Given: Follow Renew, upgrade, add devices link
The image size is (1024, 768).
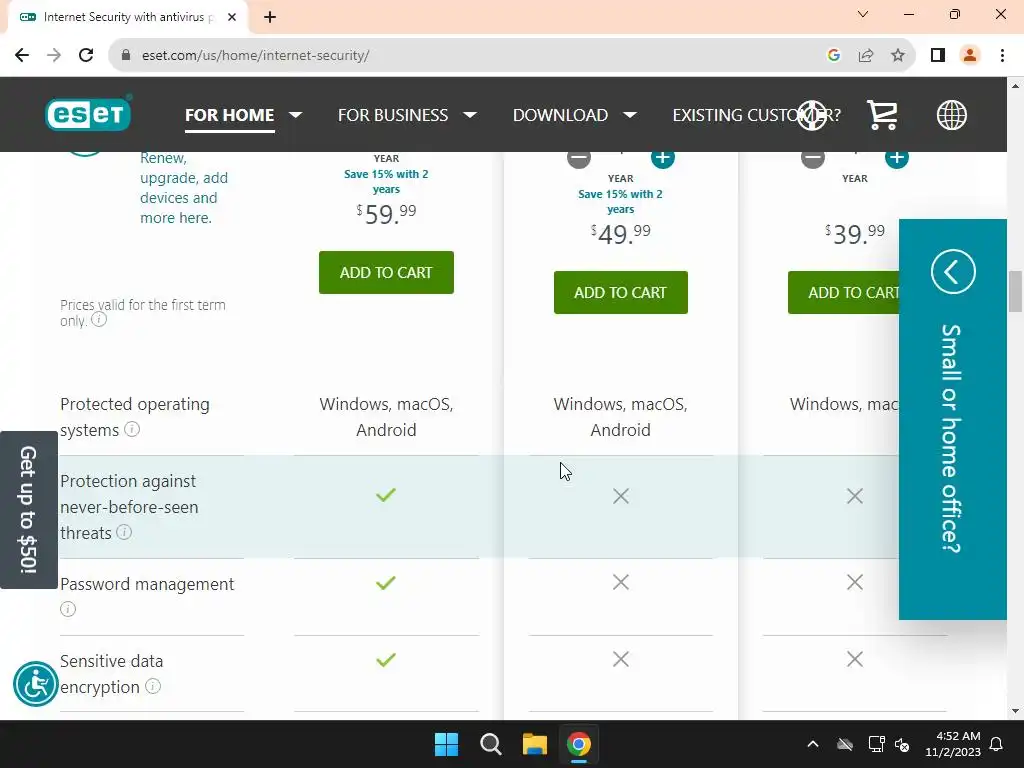Looking at the screenshot, I should [x=184, y=188].
